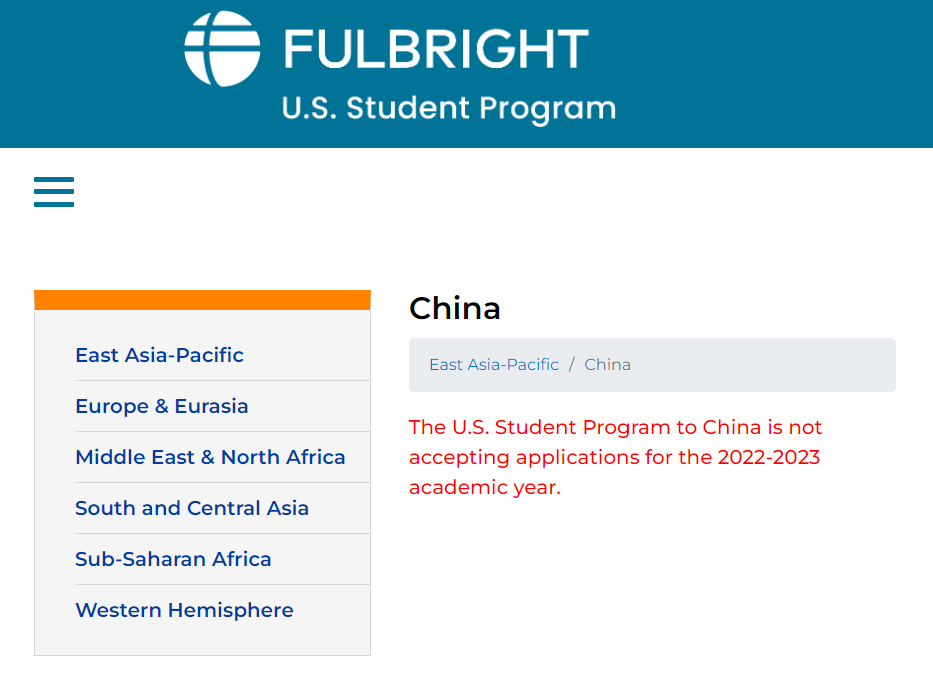Viewport: 933px width, 690px height.
Task: Click the Fulbright globe logo icon
Action: click(222, 49)
